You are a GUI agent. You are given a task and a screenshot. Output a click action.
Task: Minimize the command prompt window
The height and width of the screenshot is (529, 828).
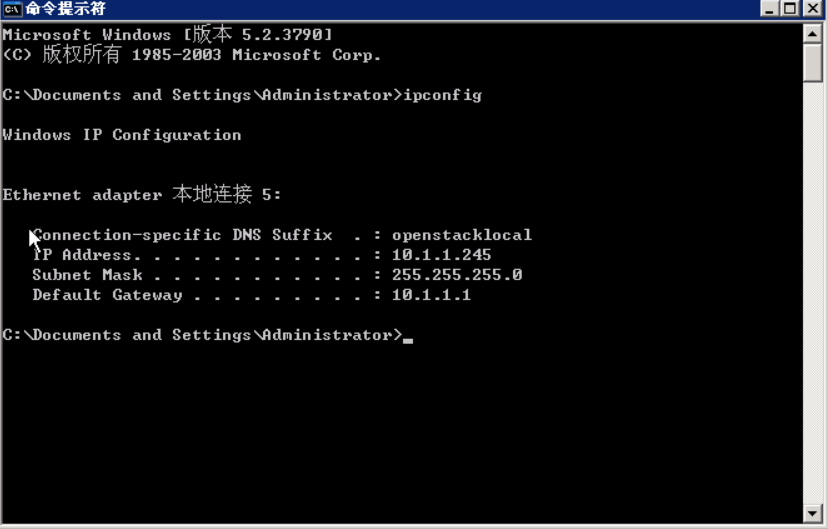tap(769, 8)
